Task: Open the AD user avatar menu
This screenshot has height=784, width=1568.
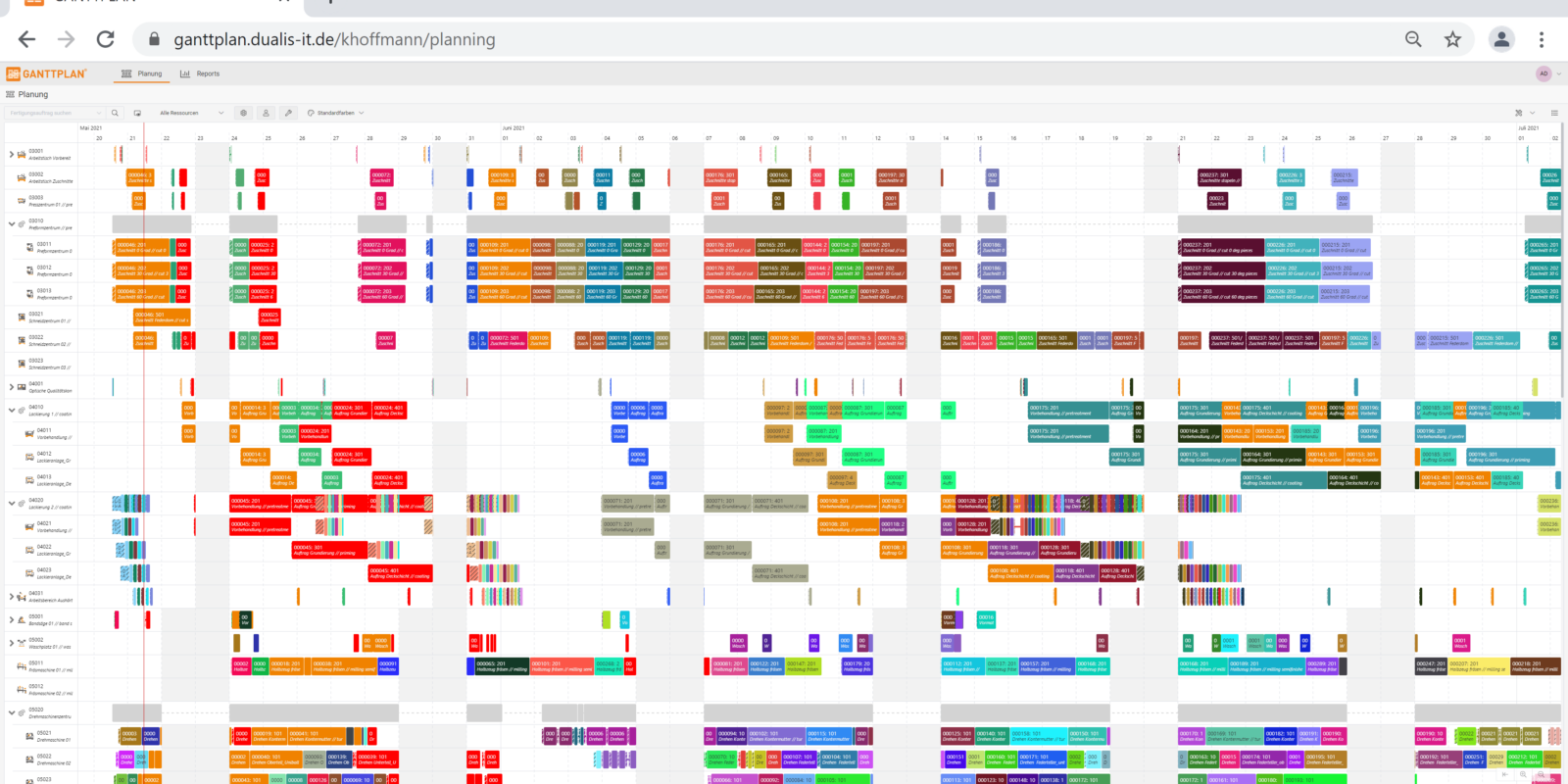Action: (x=1543, y=73)
